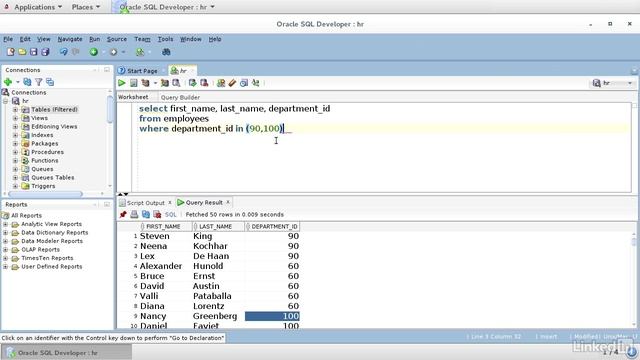The width and height of the screenshot is (640, 360).
Task: Close the Query Result tab
Action: (228, 202)
